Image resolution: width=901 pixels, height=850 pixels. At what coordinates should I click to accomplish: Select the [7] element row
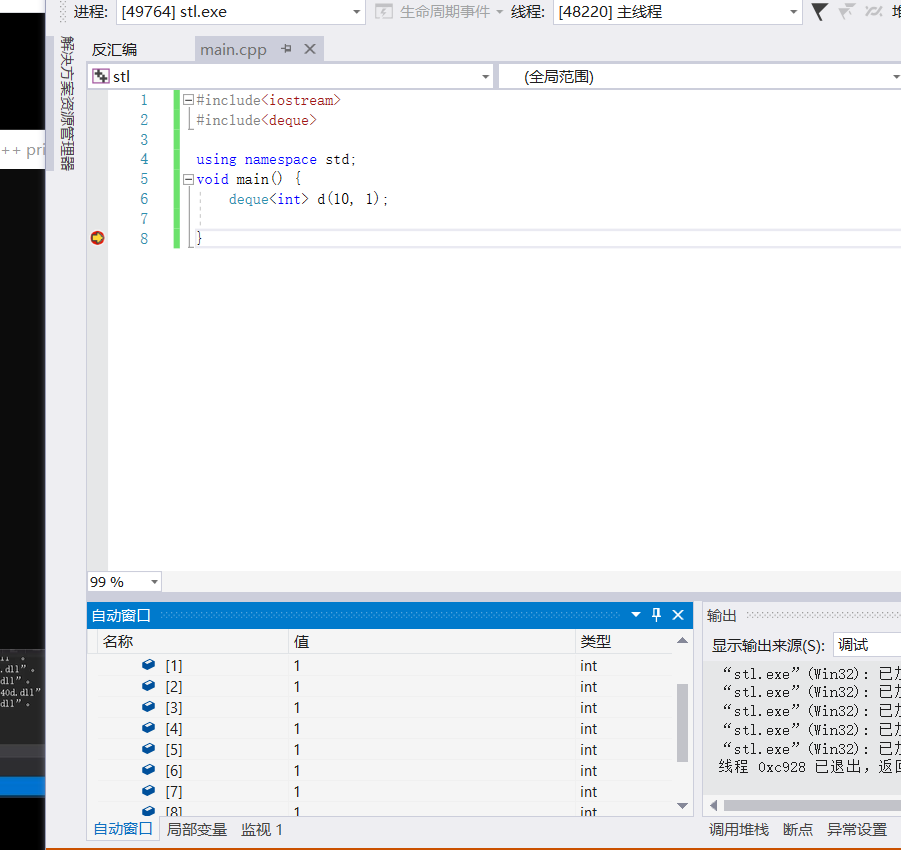click(384, 791)
